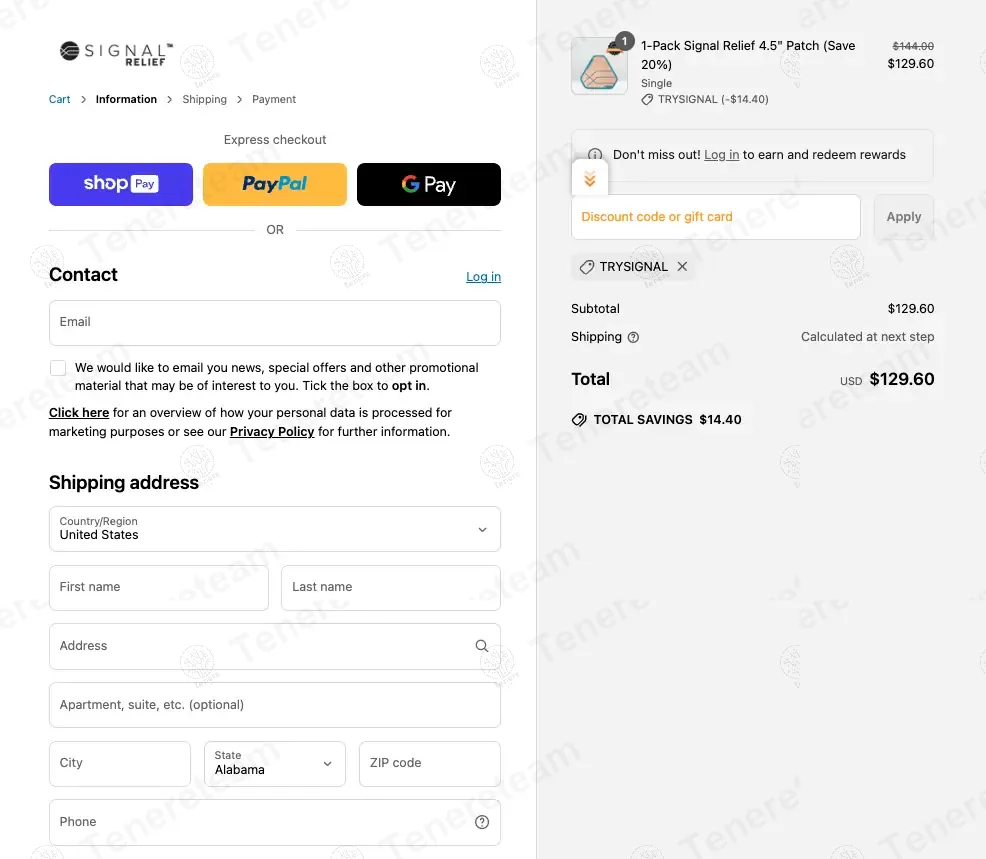986x859 pixels.
Task: Click the Signal Relief logo
Action: (x=116, y=53)
